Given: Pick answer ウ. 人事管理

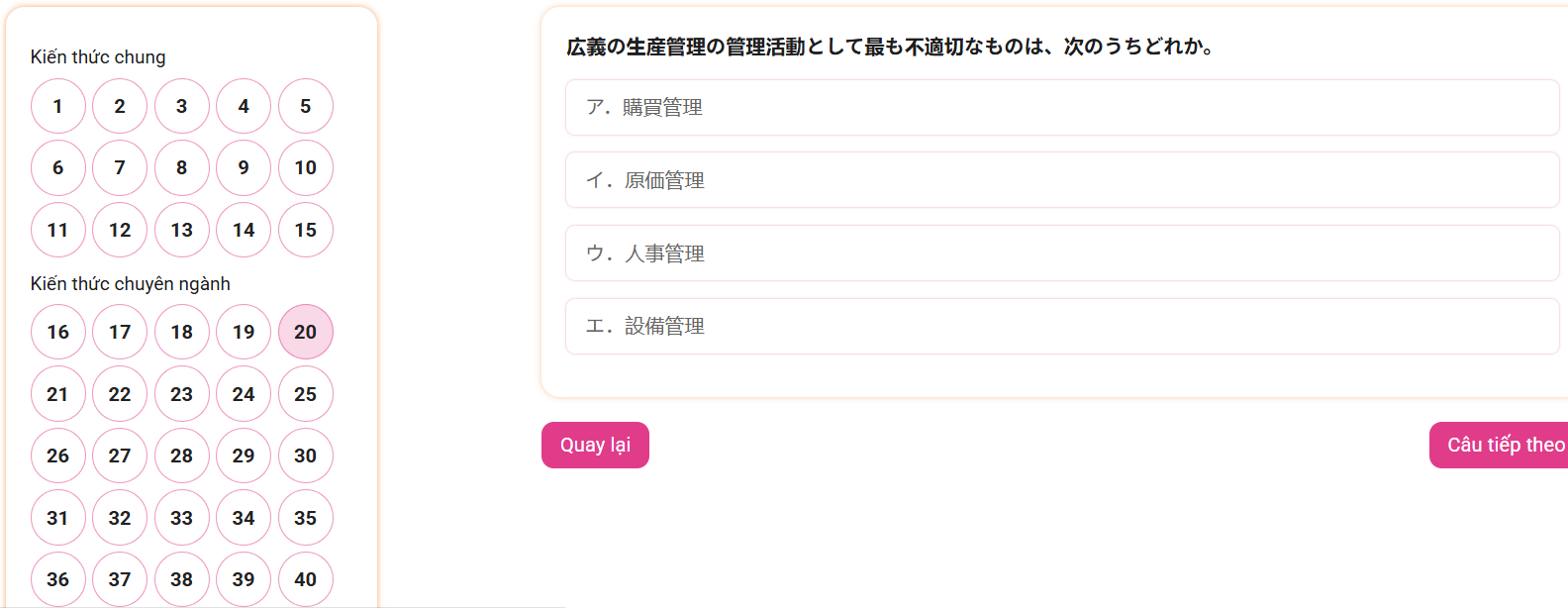Looking at the screenshot, I should pos(1061,253).
